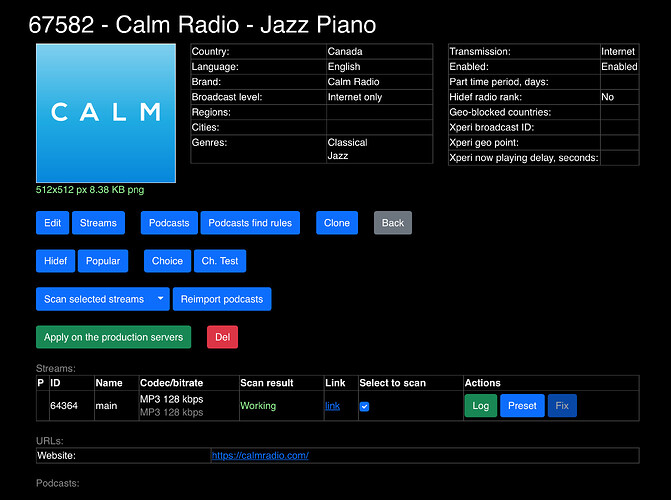This screenshot has width=671, height=500.
Task: Click the Xperi broadcast ID label
Action: pos(492,128)
